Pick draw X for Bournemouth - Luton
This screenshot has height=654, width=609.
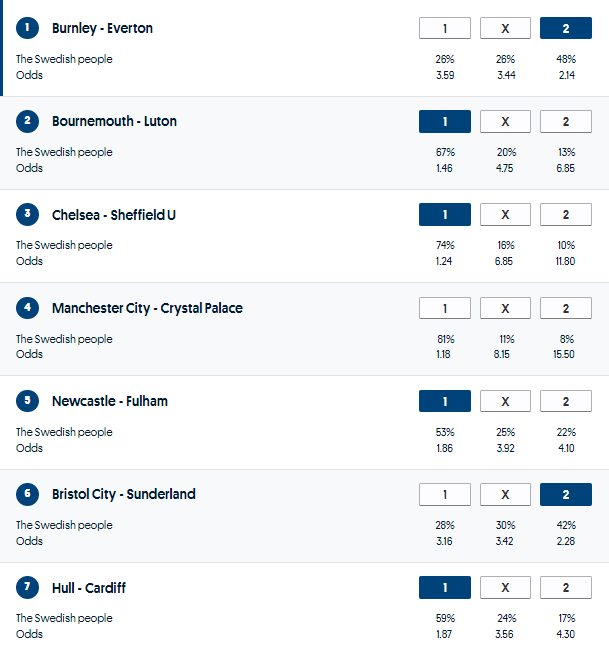505,122
